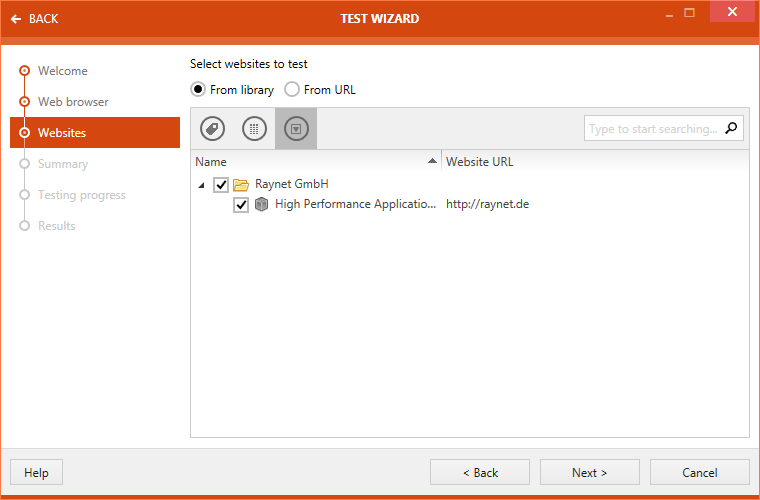This screenshot has width=760, height=500.
Task: Maximize the Test Wizard window
Action: coord(689,13)
